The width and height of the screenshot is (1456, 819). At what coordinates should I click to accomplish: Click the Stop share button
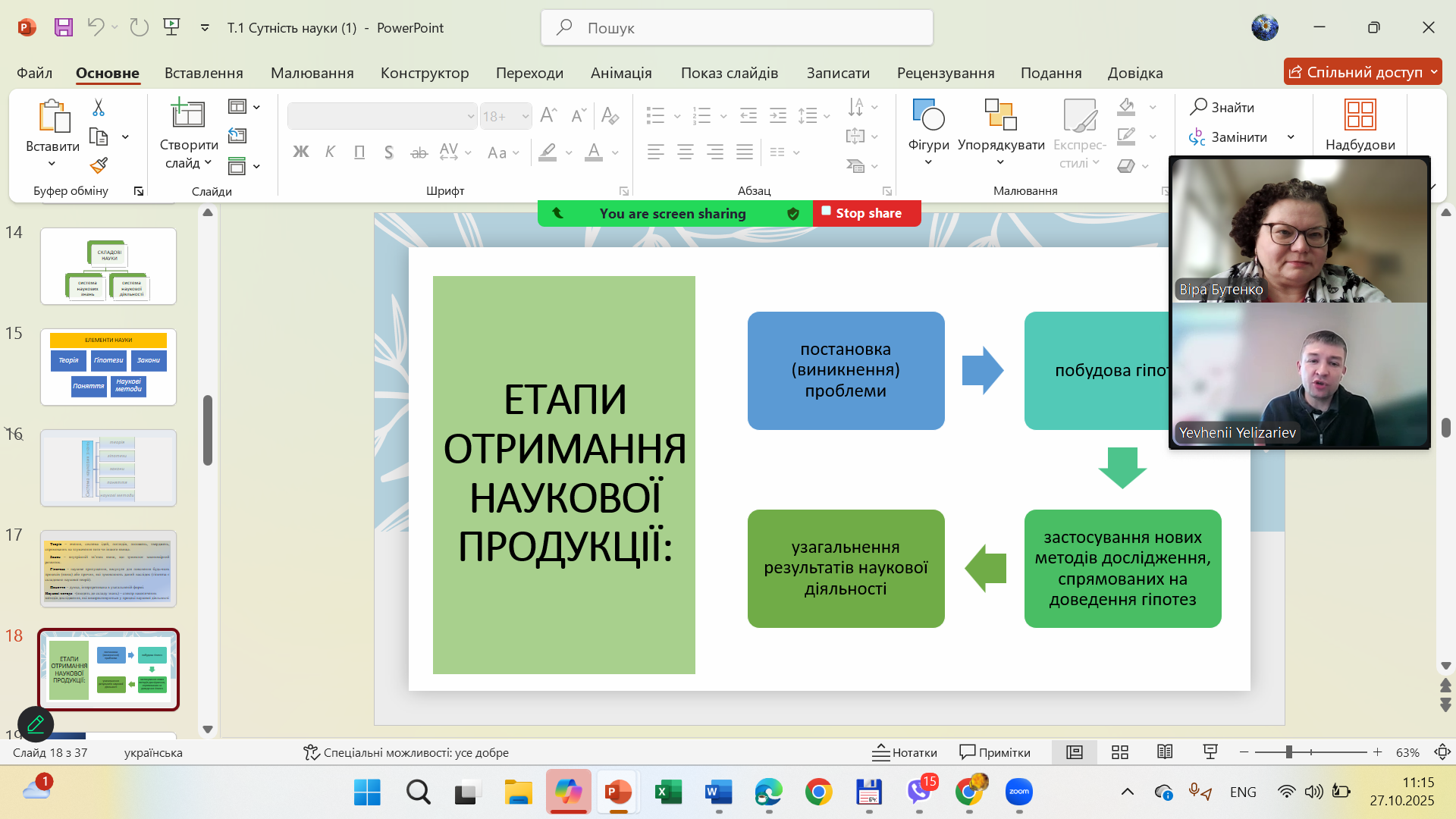click(x=867, y=213)
